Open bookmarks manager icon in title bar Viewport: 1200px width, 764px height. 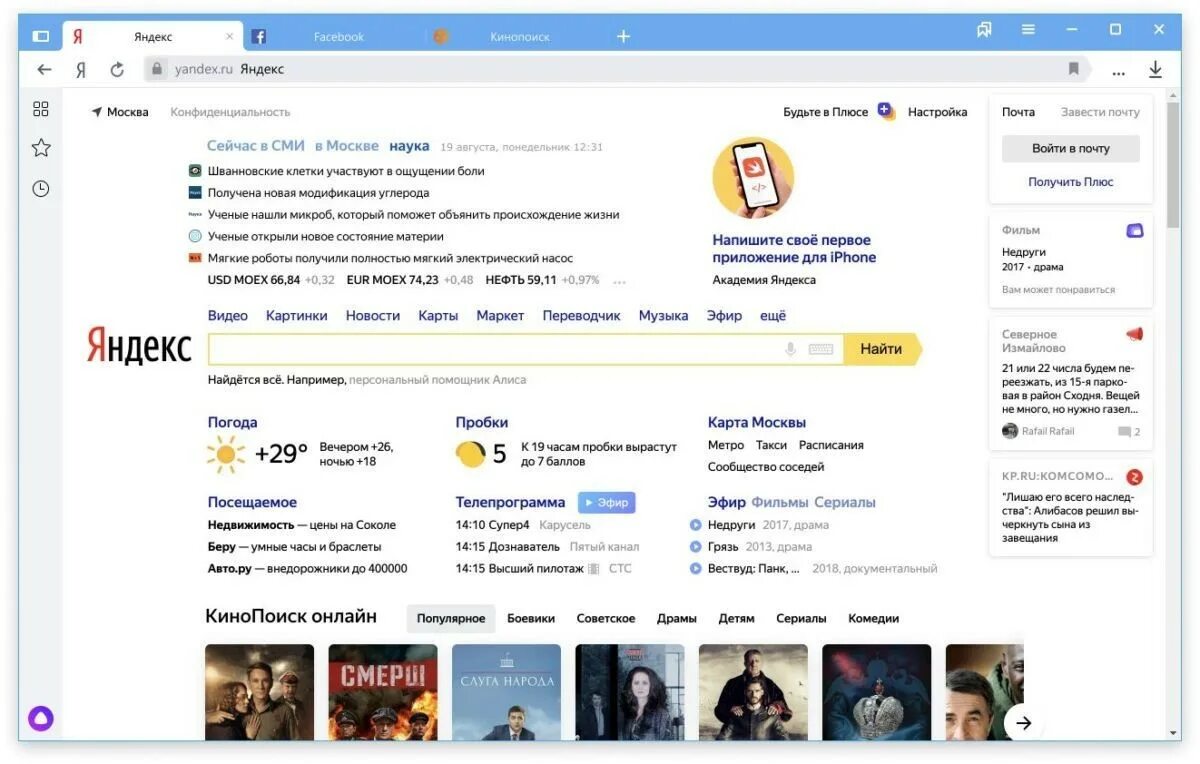(x=984, y=30)
